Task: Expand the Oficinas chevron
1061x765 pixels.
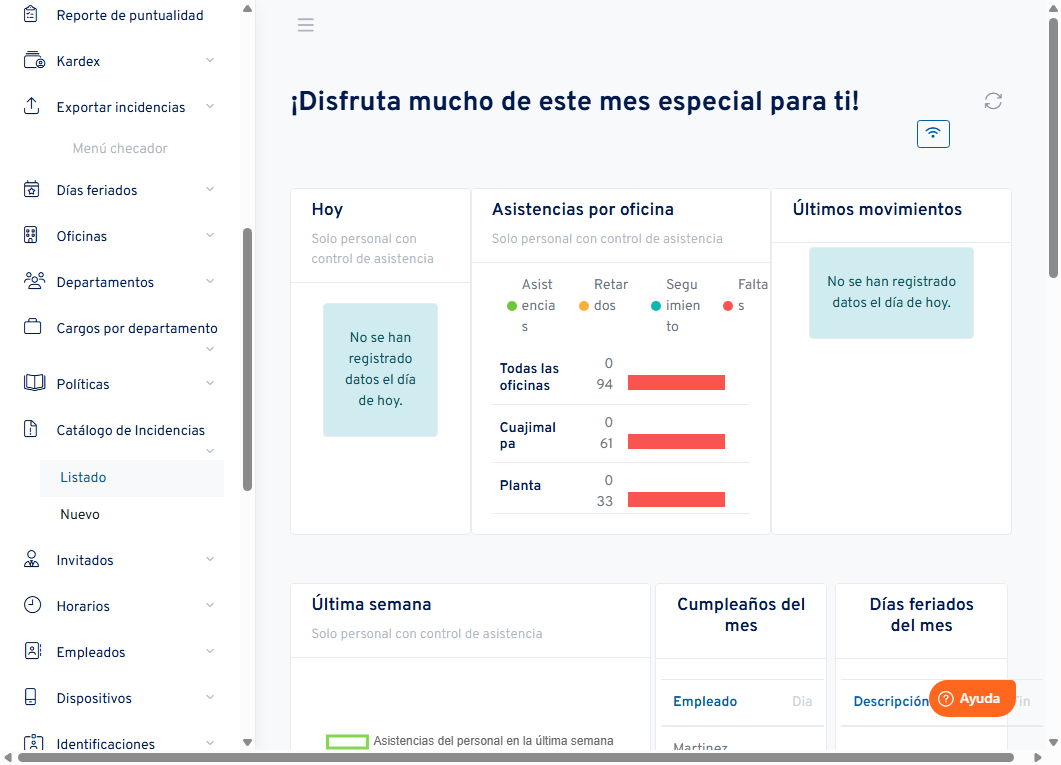Action: [x=210, y=235]
